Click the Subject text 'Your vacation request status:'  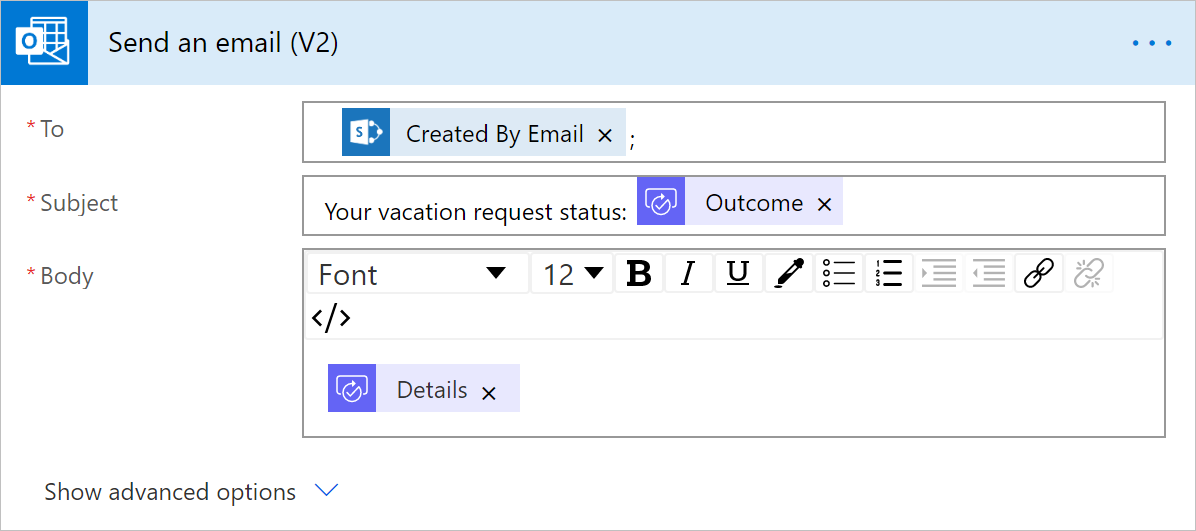tap(475, 211)
